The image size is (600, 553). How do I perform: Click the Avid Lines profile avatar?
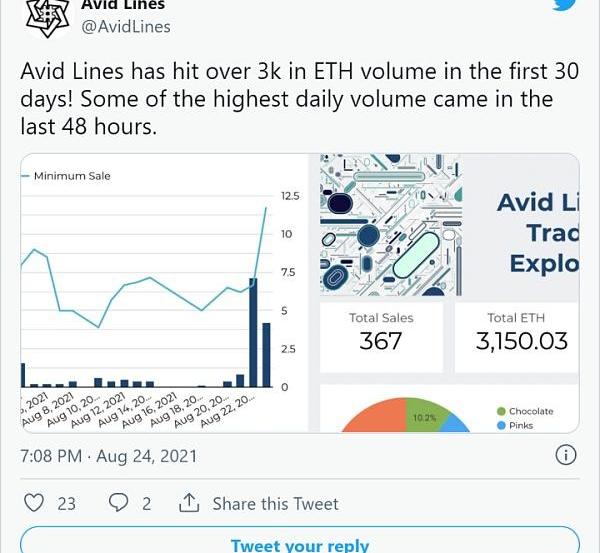47,18
